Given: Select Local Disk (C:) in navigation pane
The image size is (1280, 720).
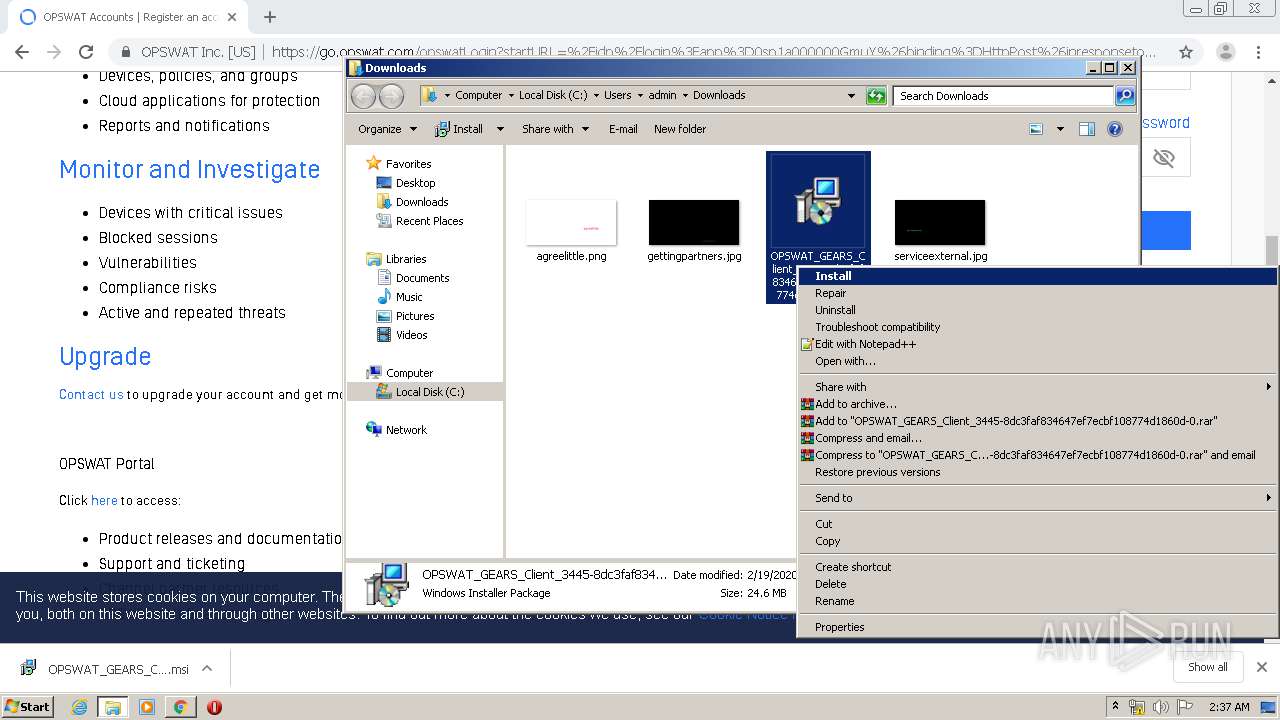Looking at the screenshot, I should 425,392.
